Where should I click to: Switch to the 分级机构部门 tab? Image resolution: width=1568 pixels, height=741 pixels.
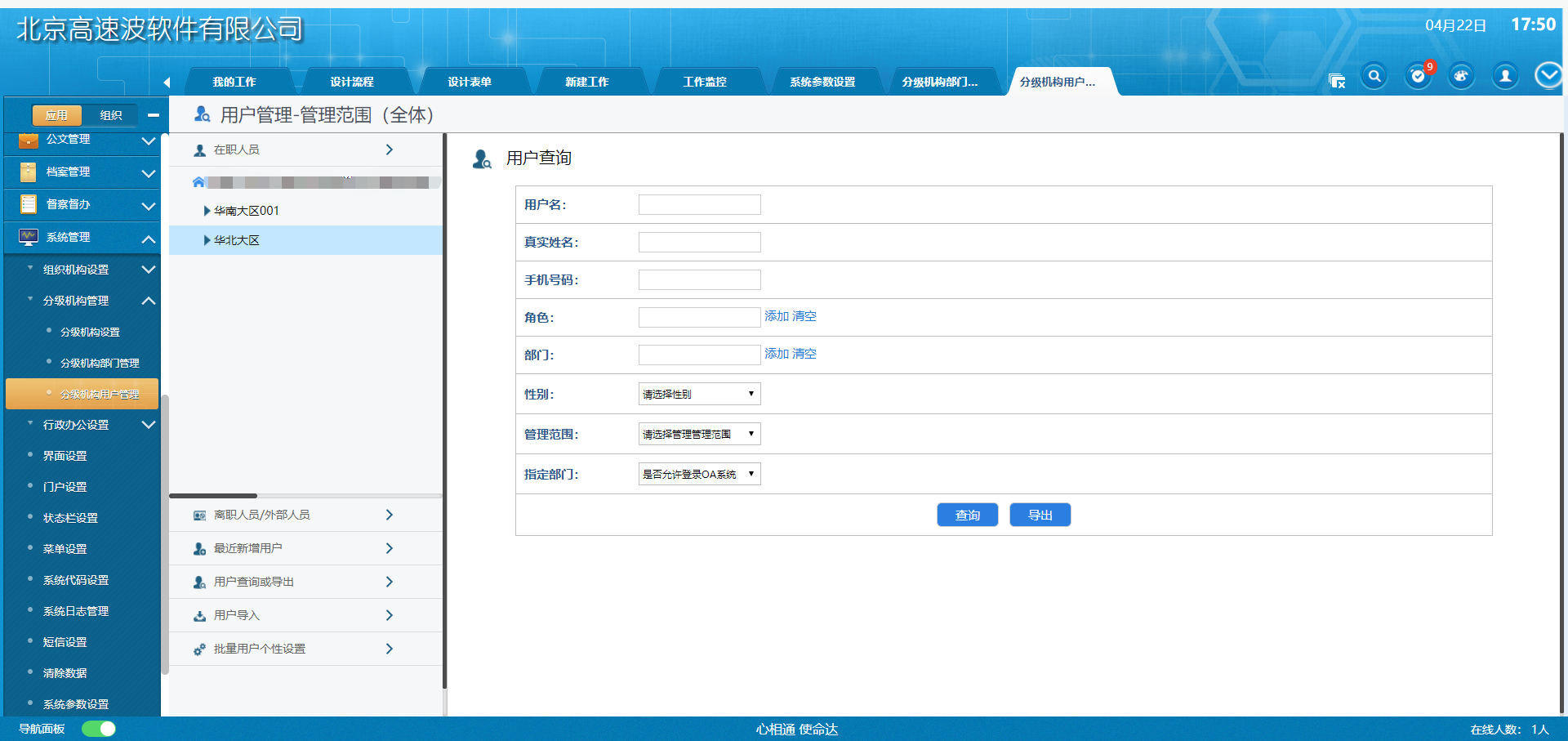pos(940,82)
